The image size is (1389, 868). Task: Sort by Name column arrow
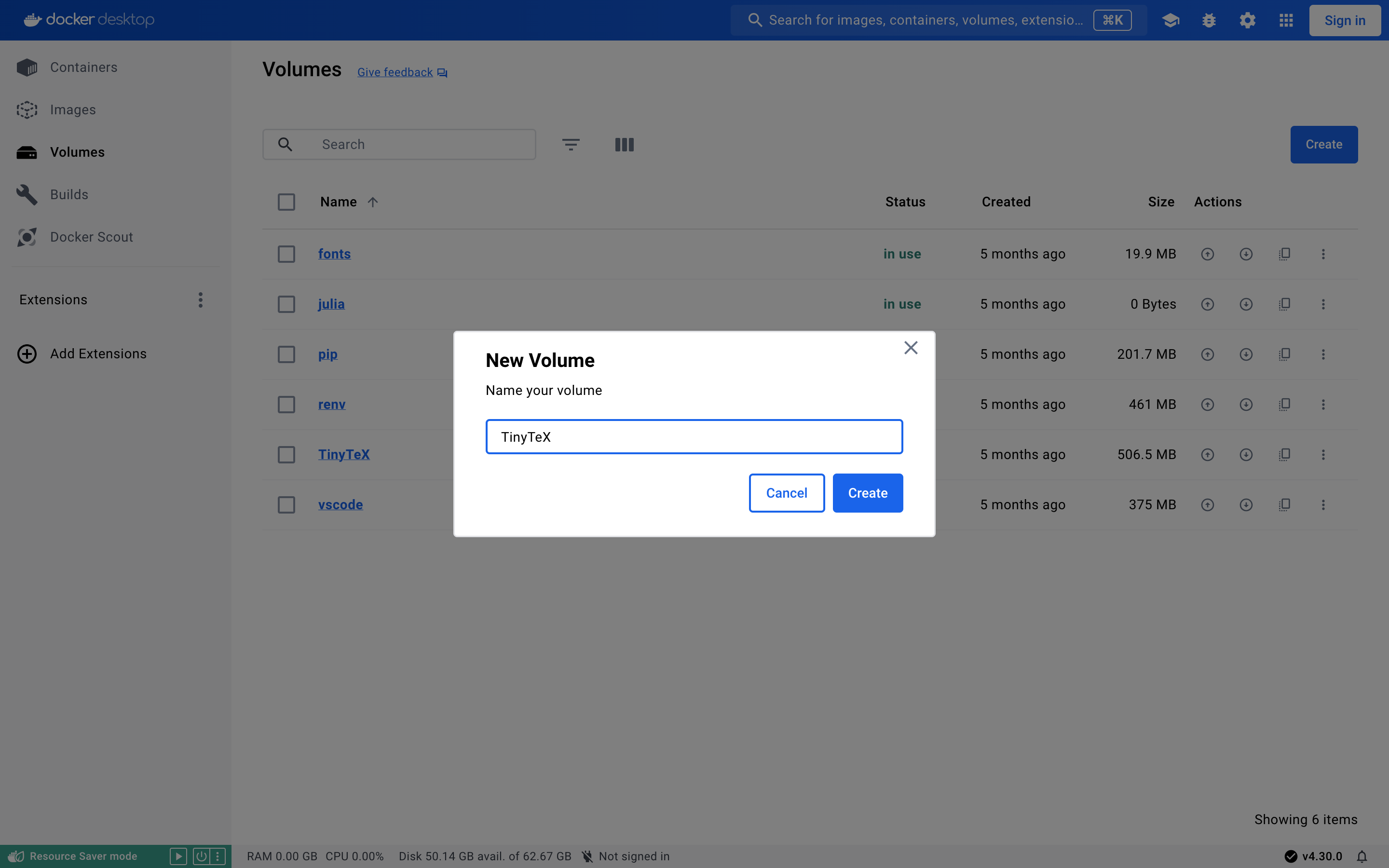click(x=373, y=202)
